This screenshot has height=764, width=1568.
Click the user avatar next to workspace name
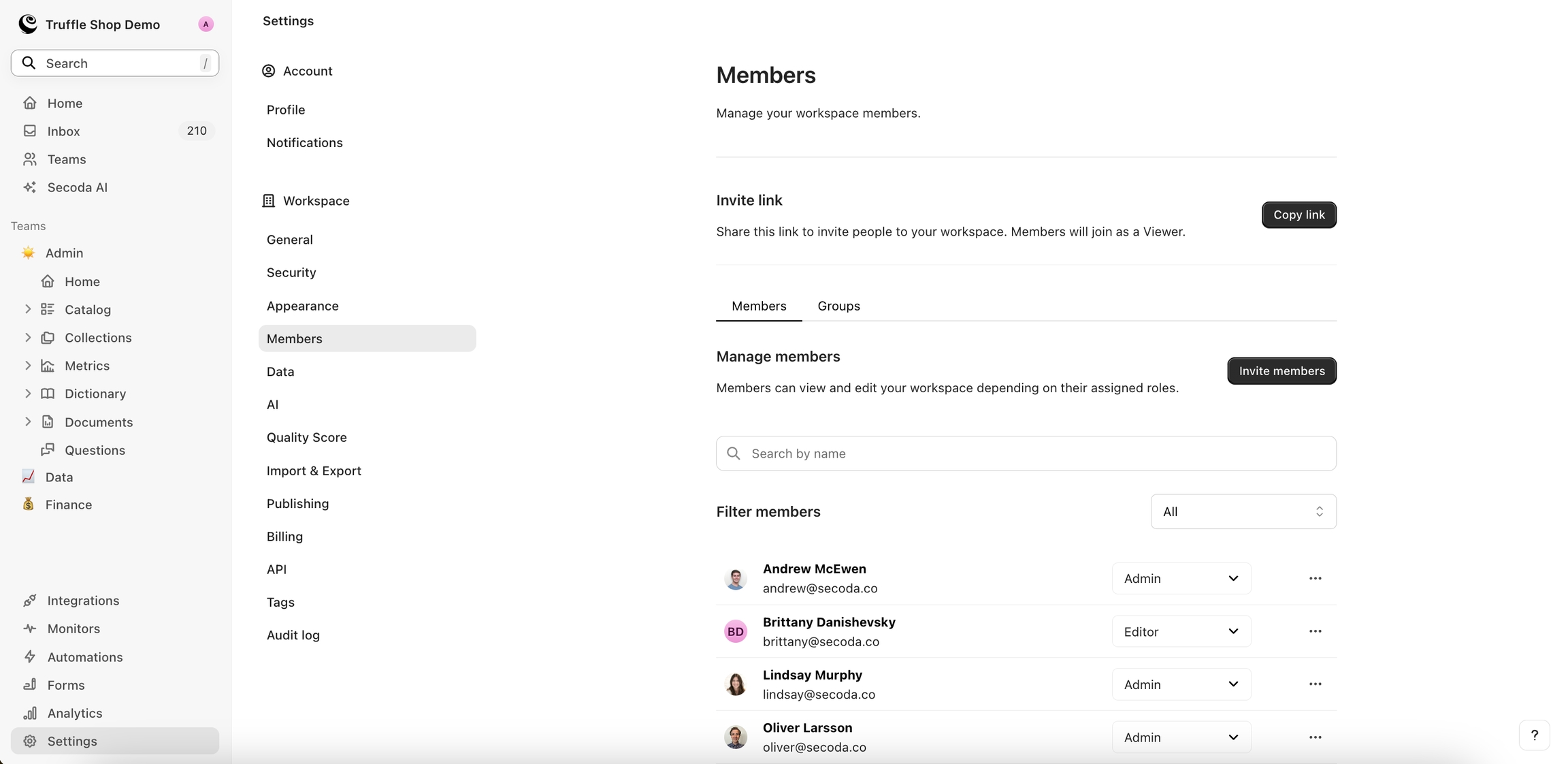206,25
